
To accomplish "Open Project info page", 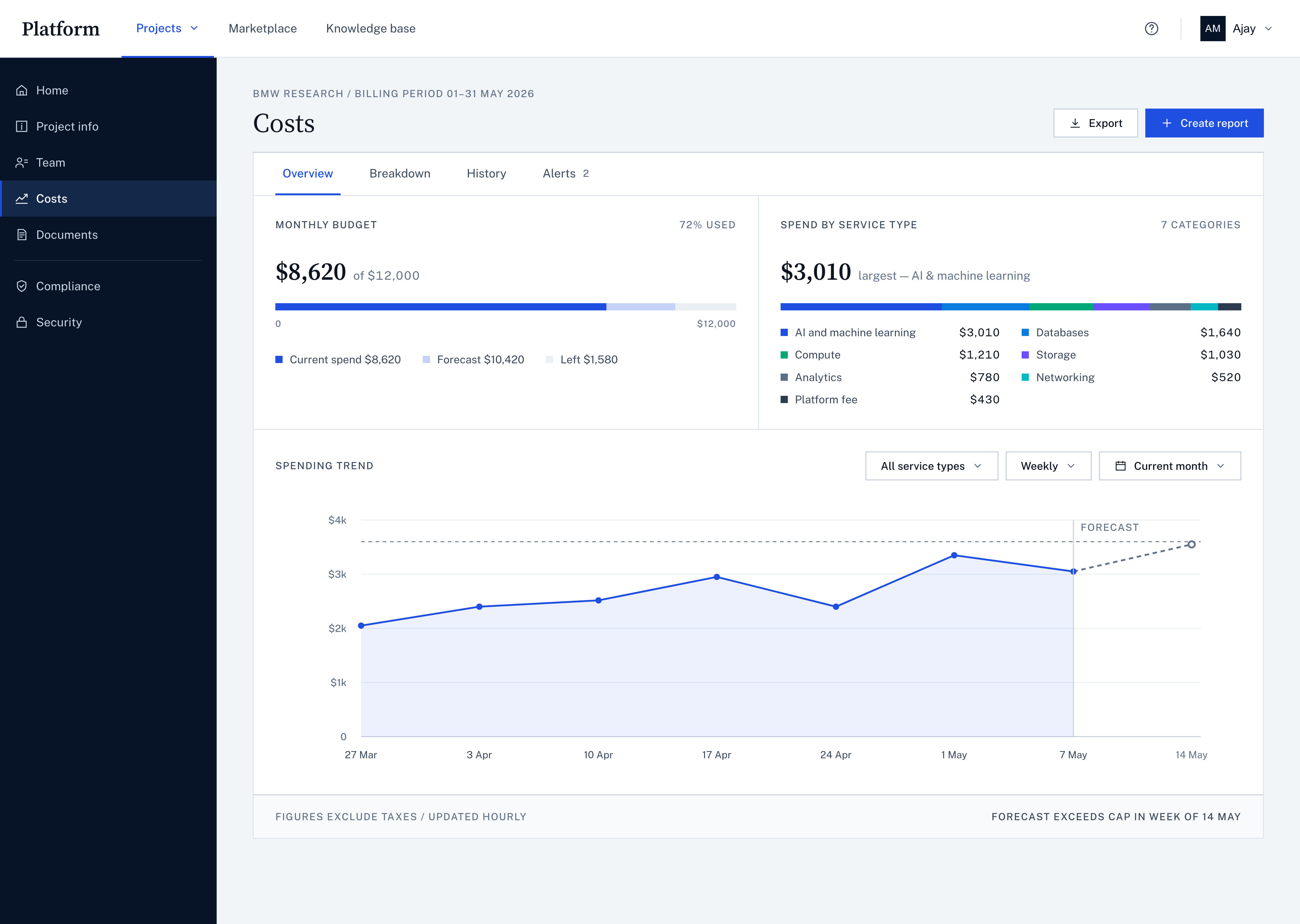I will tap(108, 126).
